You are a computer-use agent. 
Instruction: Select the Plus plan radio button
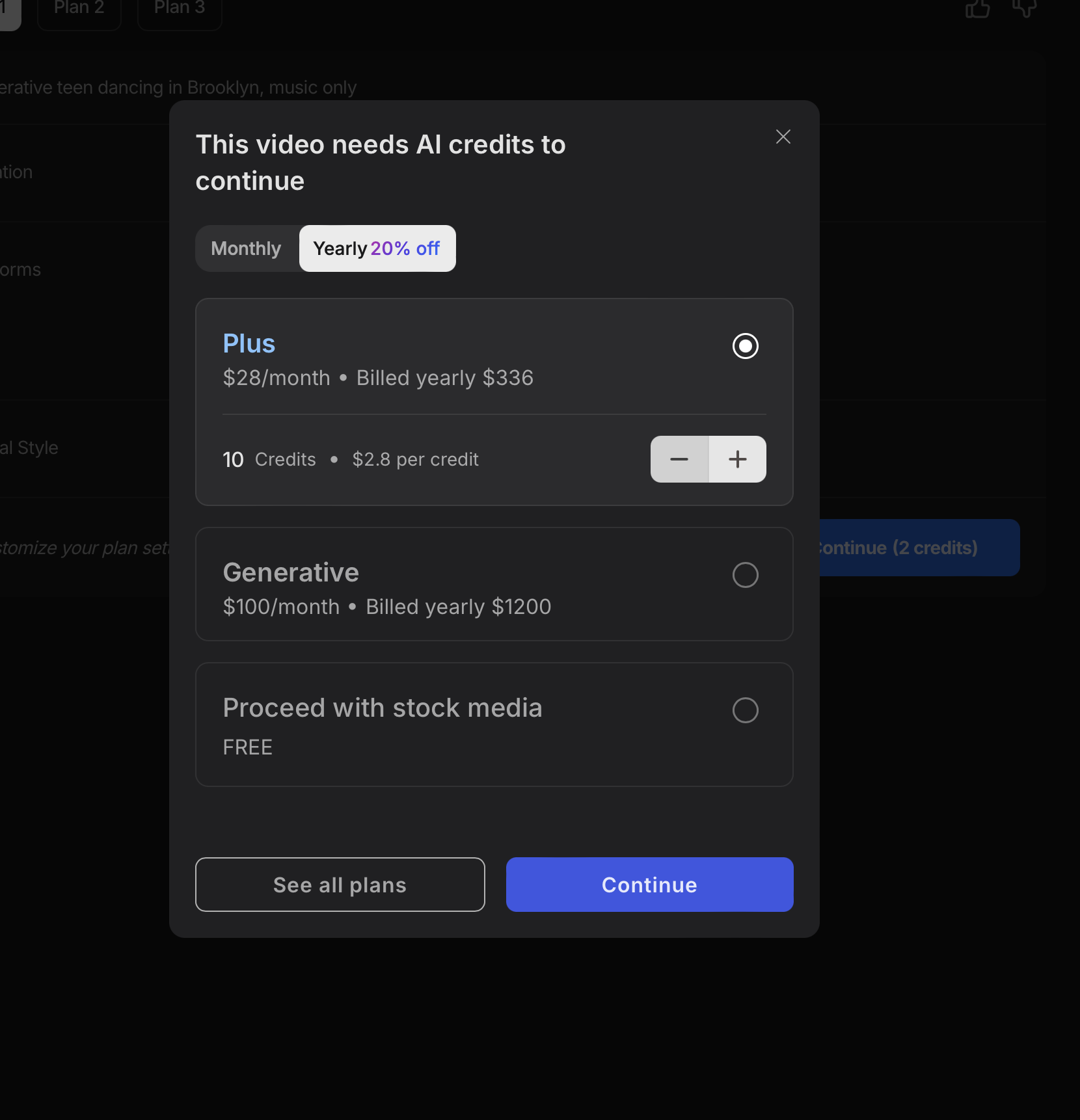click(x=745, y=346)
